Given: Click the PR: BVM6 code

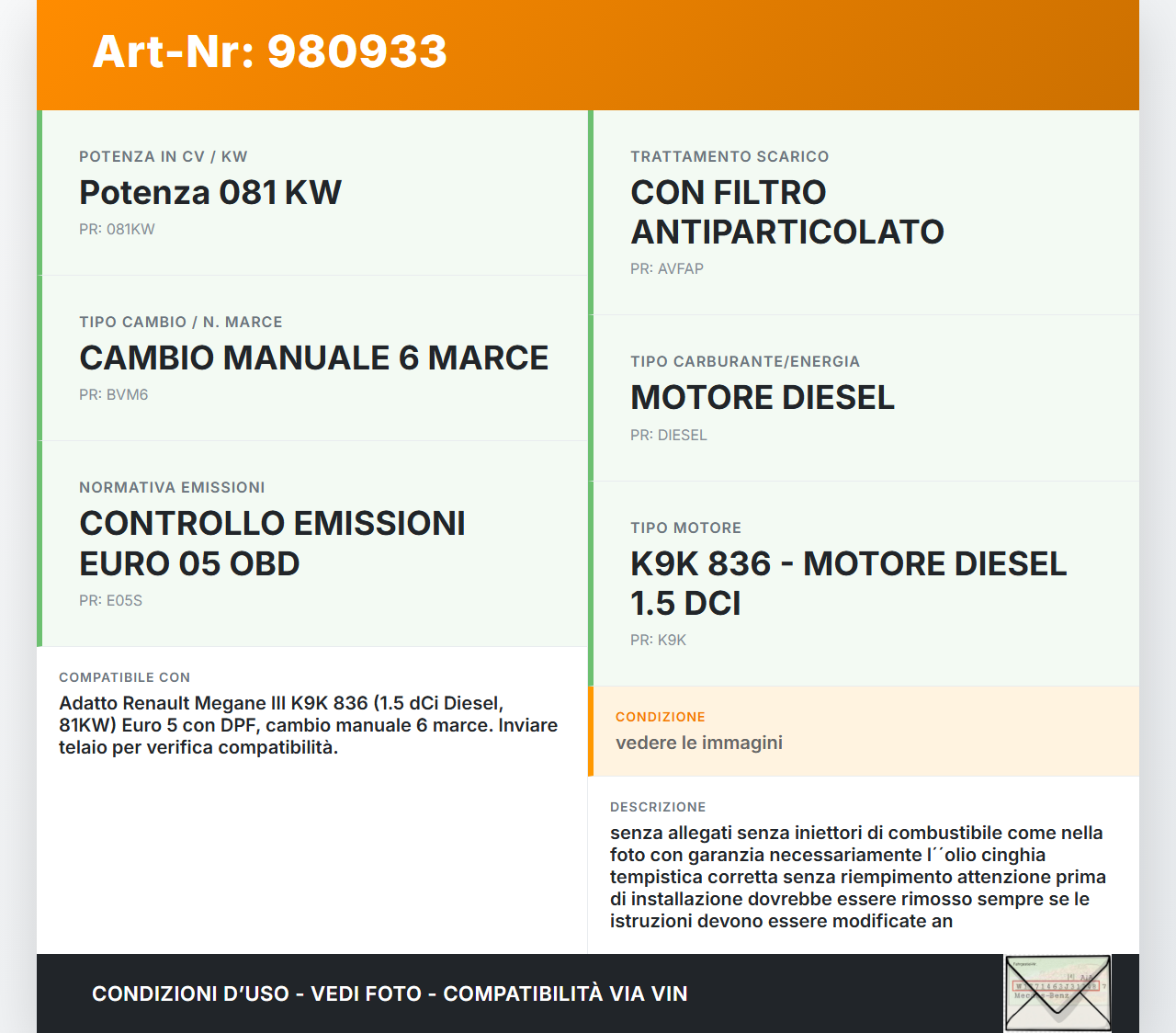Looking at the screenshot, I should point(113,395).
